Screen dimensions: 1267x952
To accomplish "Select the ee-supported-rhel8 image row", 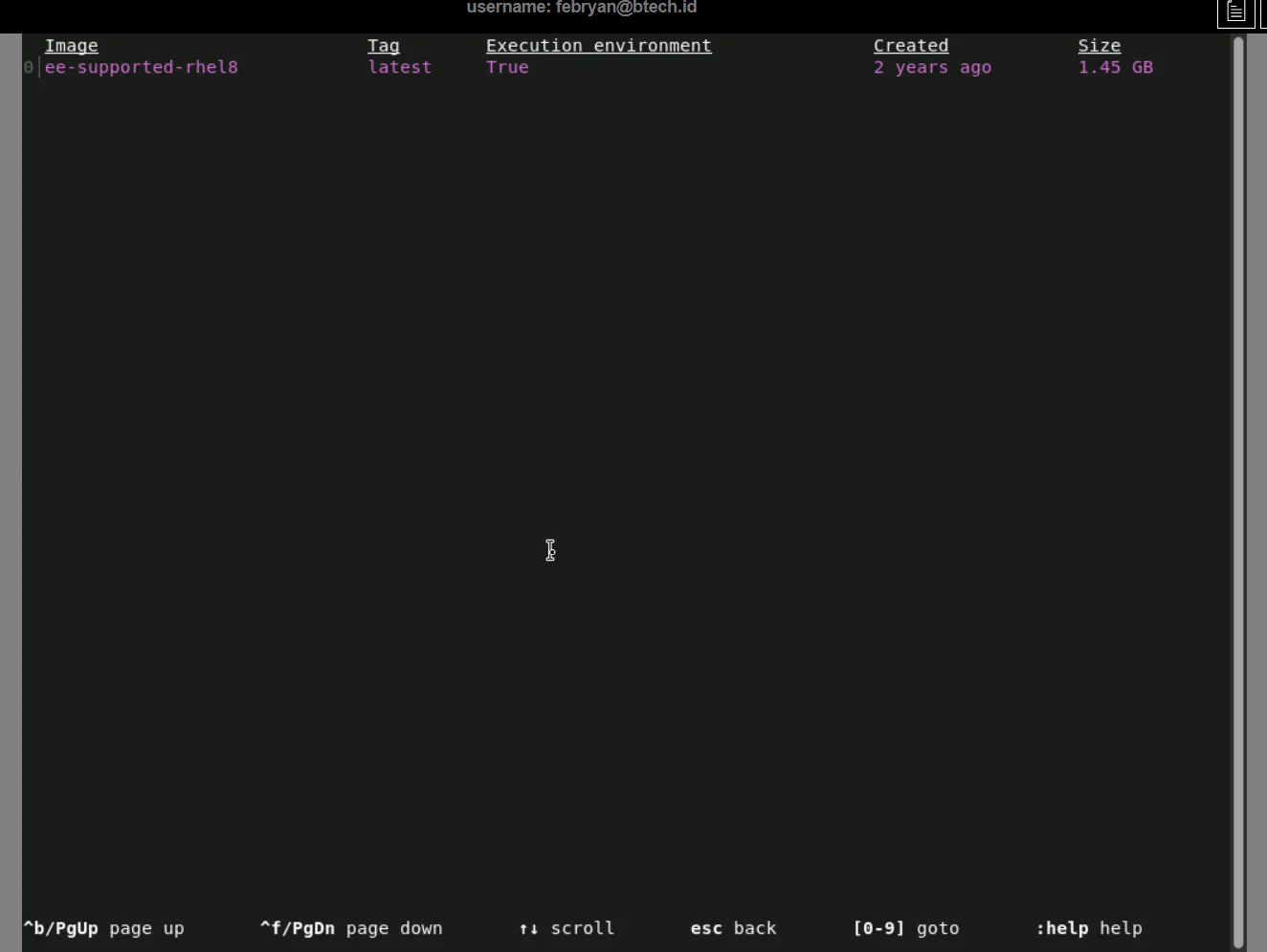I will click(x=141, y=68).
